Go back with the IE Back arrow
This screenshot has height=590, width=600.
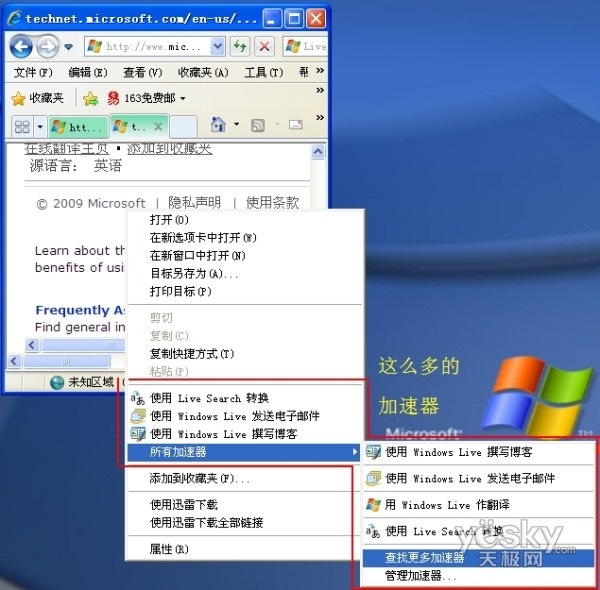(21, 47)
